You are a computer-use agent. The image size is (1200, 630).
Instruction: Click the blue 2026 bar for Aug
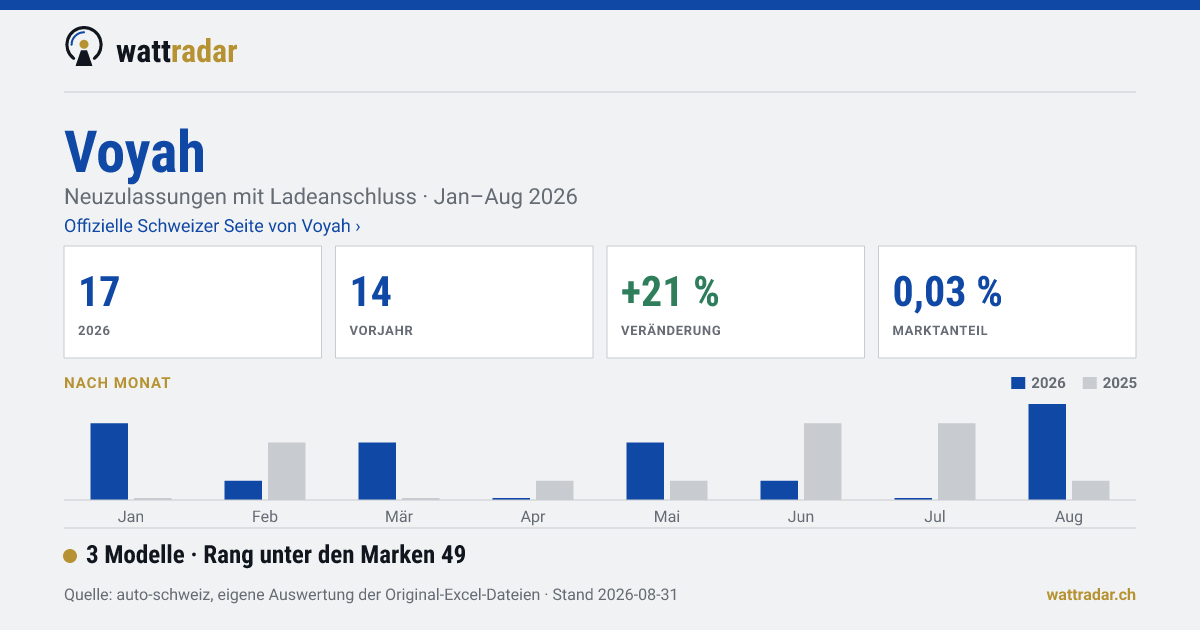click(x=1047, y=452)
